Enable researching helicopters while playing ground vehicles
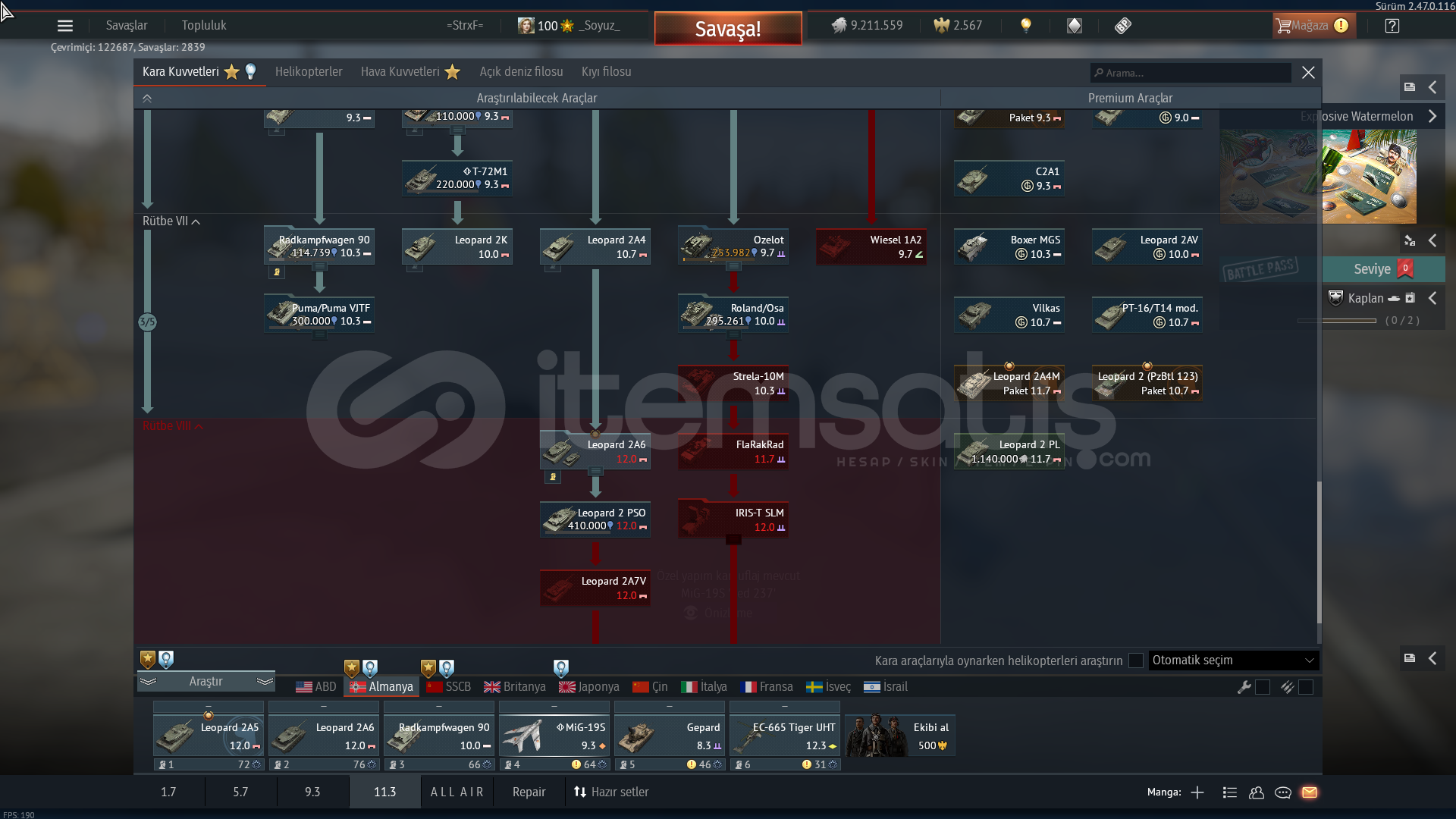This screenshot has height=819, width=1456. (1136, 661)
